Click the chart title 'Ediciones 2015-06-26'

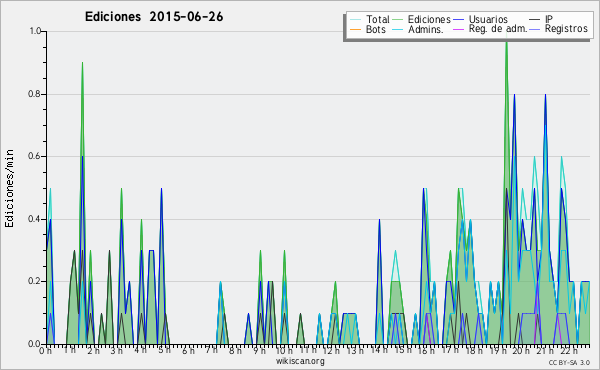pyautogui.click(x=154, y=17)
